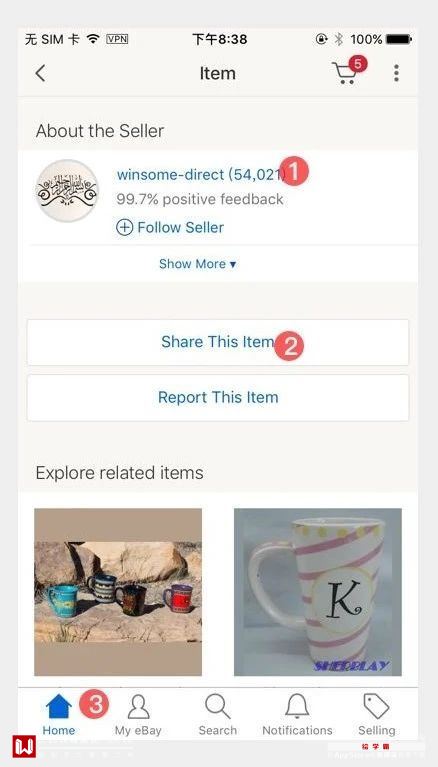Open the Selling tag icon
The height and width of the screenshot is (767, 438).
(x=376, y=707)
